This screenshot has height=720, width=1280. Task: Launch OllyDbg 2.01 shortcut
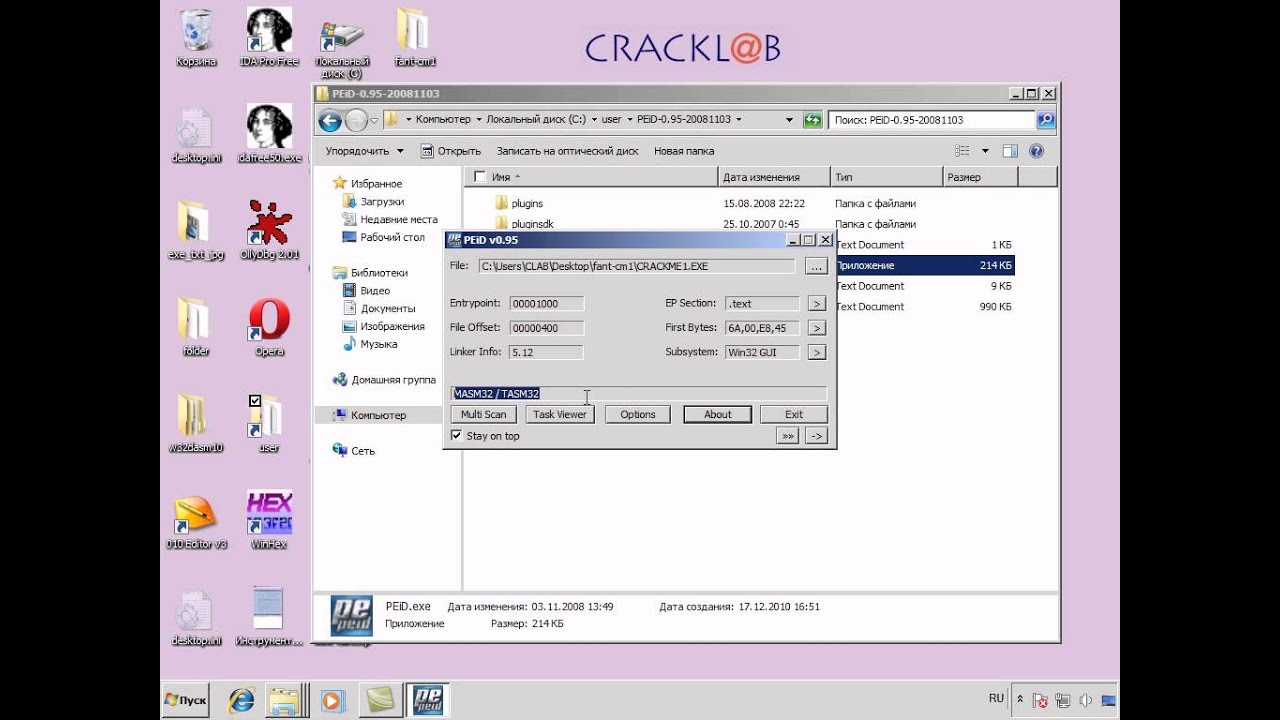[x=269, y=230]
